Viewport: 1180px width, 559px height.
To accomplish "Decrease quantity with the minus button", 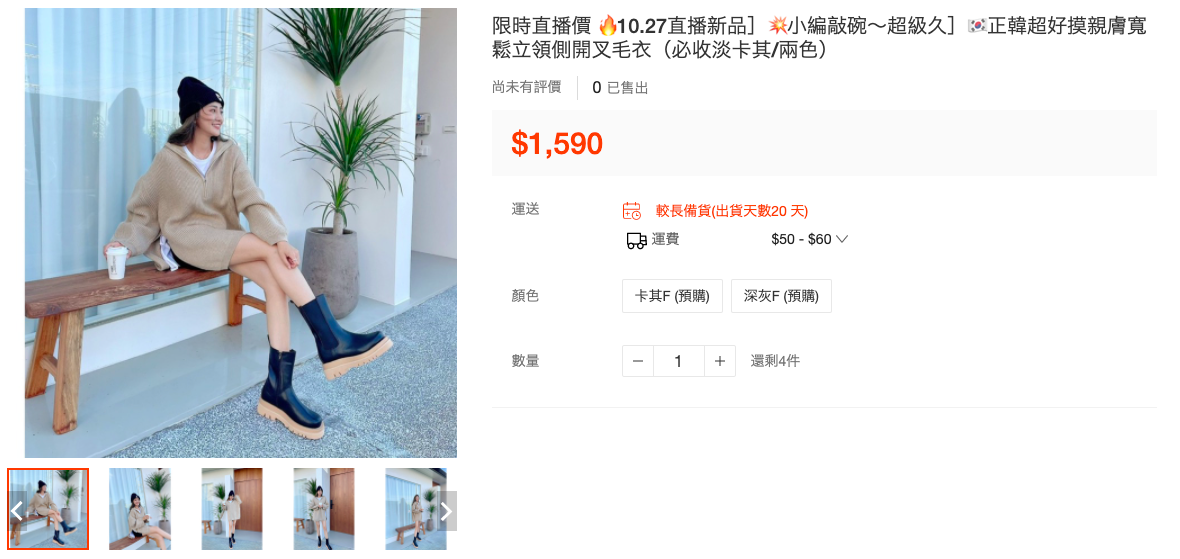I will coord(638,361).
